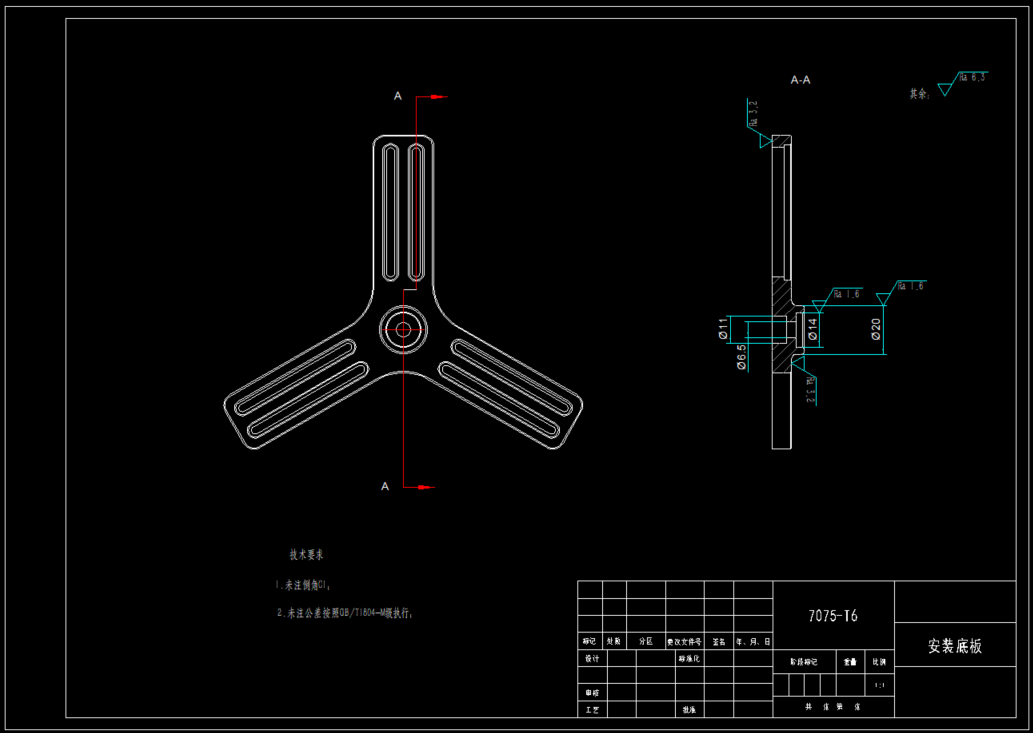Select the Ø14 diameter dimension text

pyautogui.click(x=813, y=329)
